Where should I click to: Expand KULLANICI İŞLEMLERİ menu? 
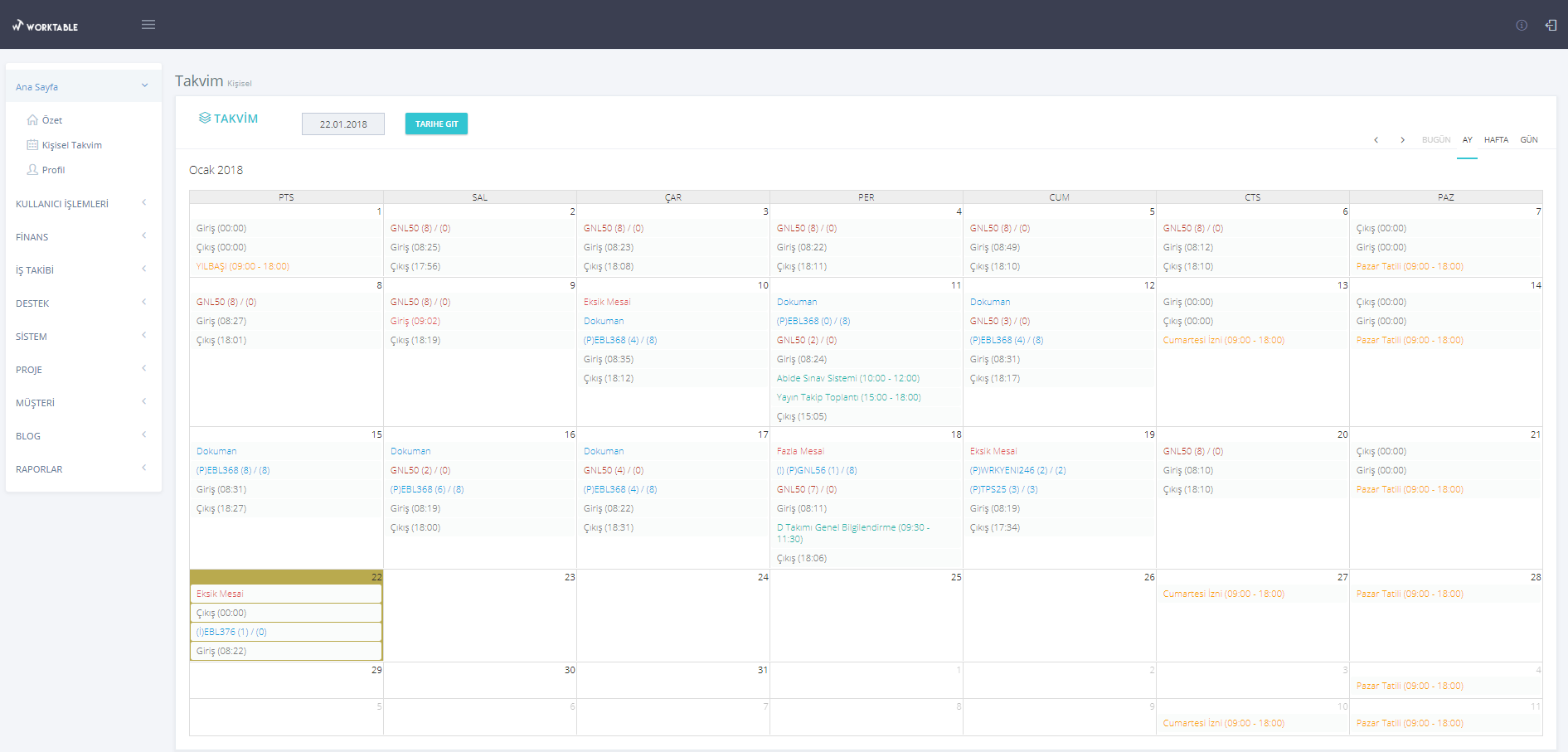click(83, 204)
